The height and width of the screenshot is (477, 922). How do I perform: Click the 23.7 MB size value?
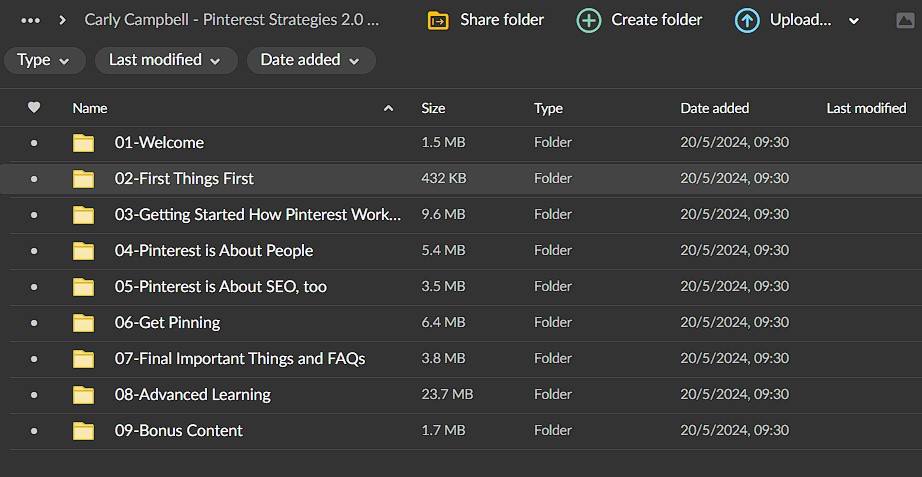[447, 394]
